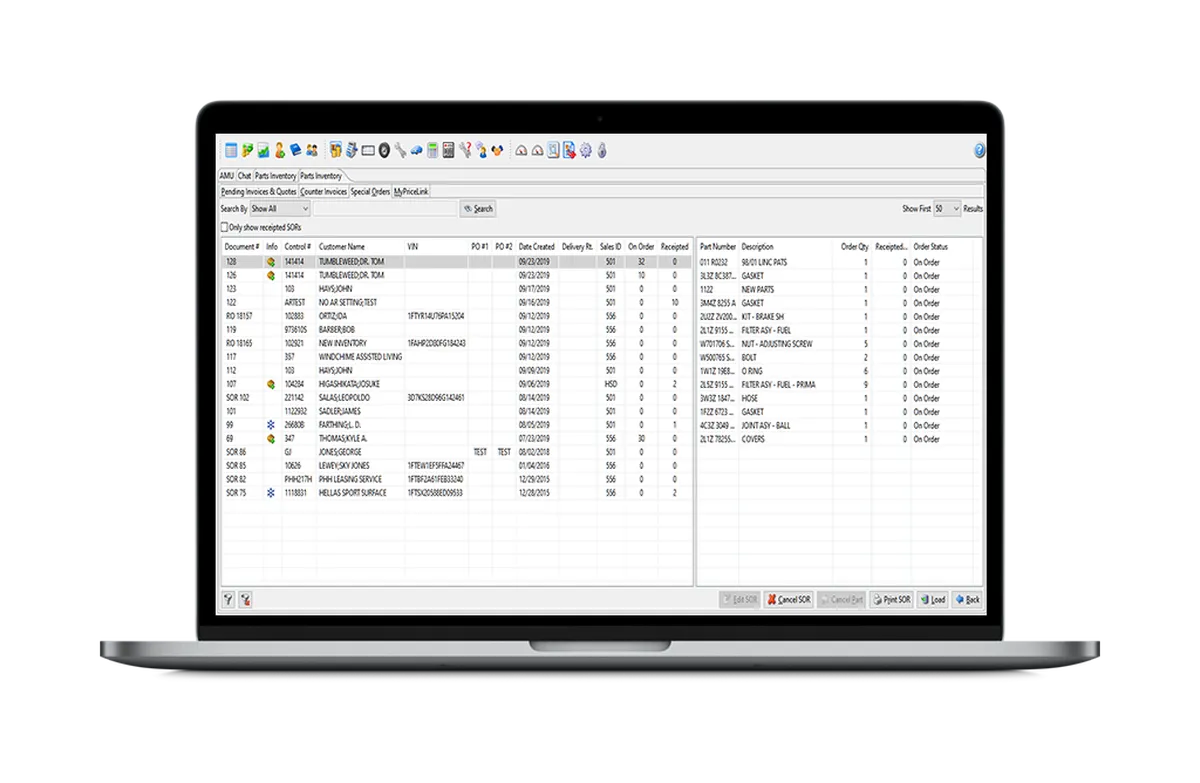Select the COVERS part row
Viewport: 1200px width, 783px height.
(x=839, y=439)
